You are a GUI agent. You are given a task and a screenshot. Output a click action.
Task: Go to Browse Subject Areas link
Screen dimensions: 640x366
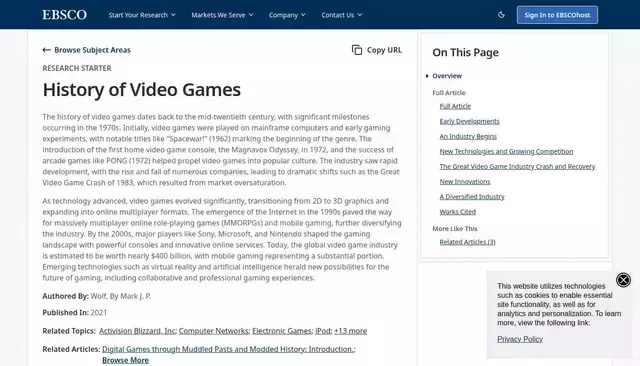(x=92, y=50)
